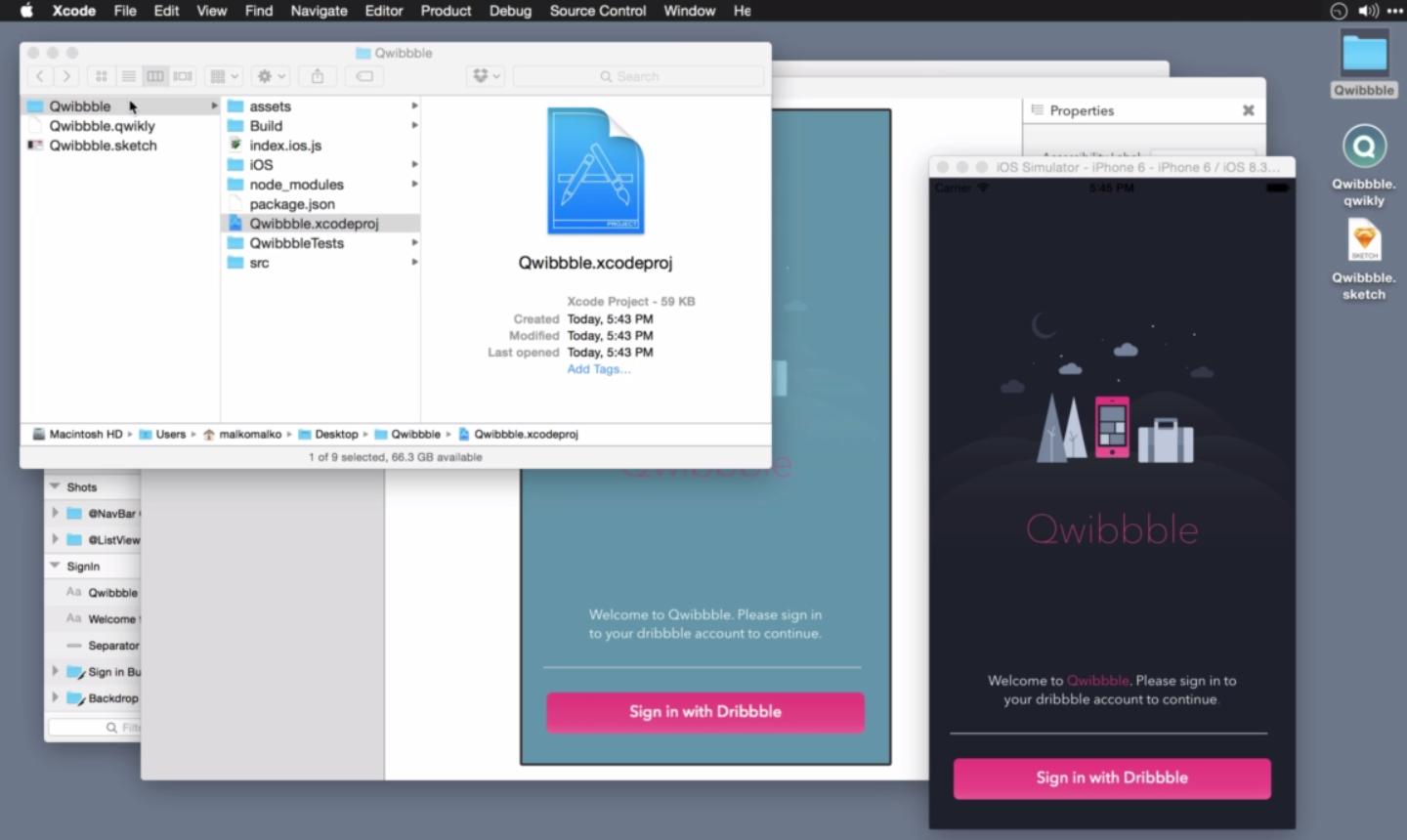Viewport: 1407px width, 840px height.
Task: Open the Finder item arrangement dropdown
Action: click(224, 76)
